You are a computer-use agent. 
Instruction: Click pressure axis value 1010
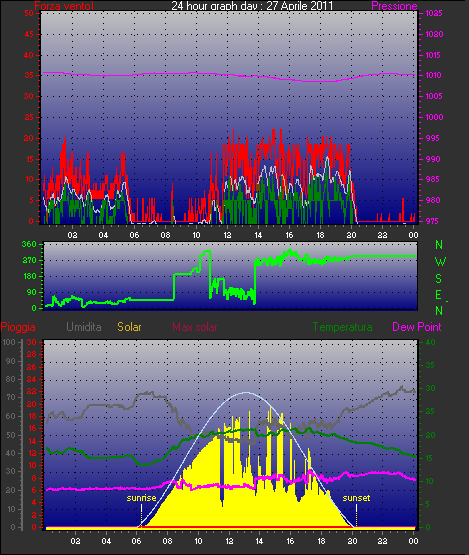(x=434, y=75)
